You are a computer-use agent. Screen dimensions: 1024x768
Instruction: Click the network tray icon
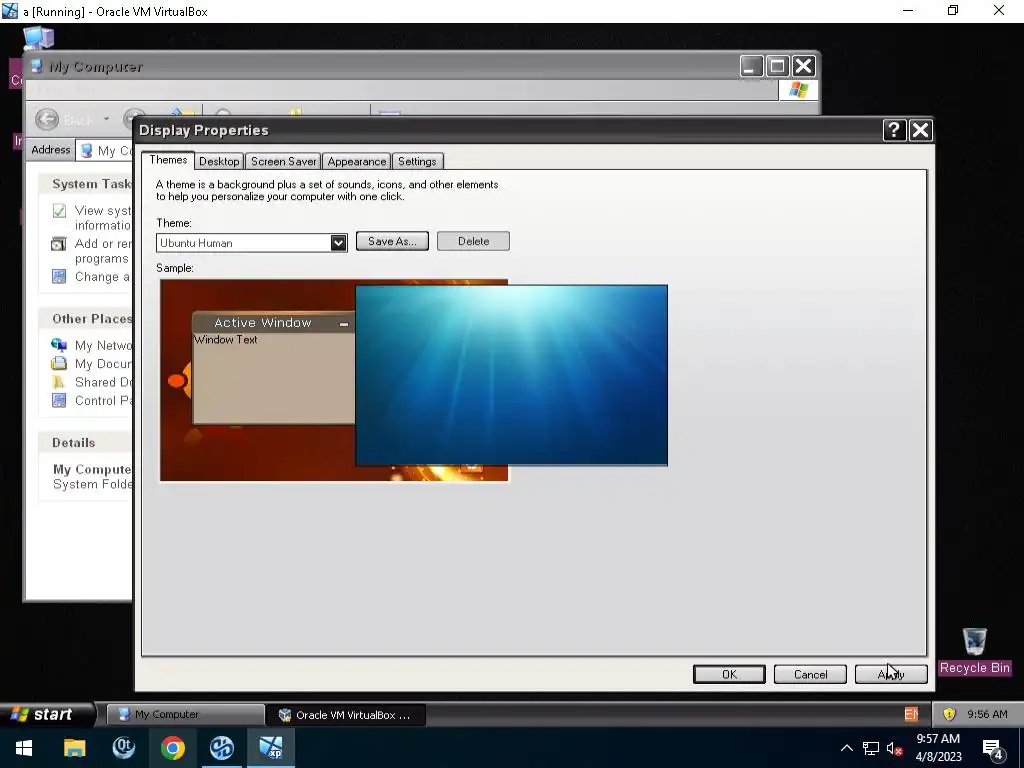coord(871,748)
